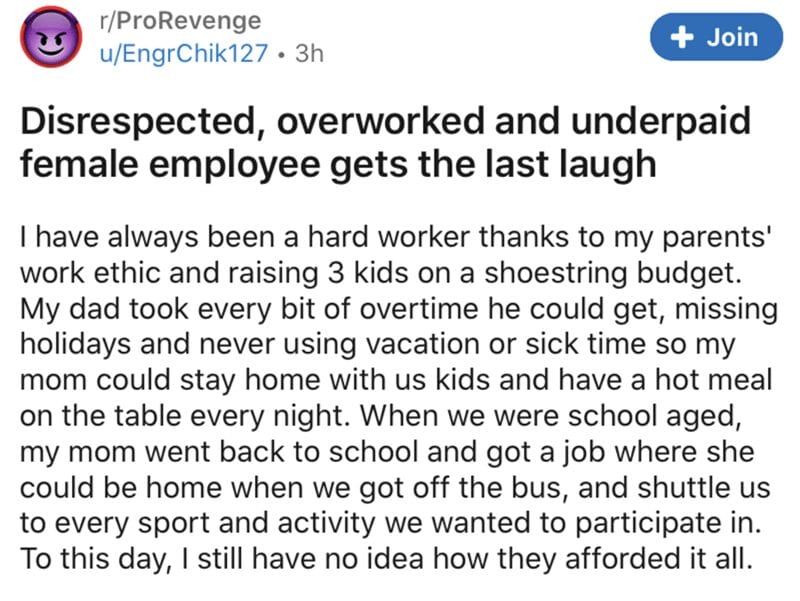
Task: Click the "3h" post timestamp
Action: click(x=309, y=53)
